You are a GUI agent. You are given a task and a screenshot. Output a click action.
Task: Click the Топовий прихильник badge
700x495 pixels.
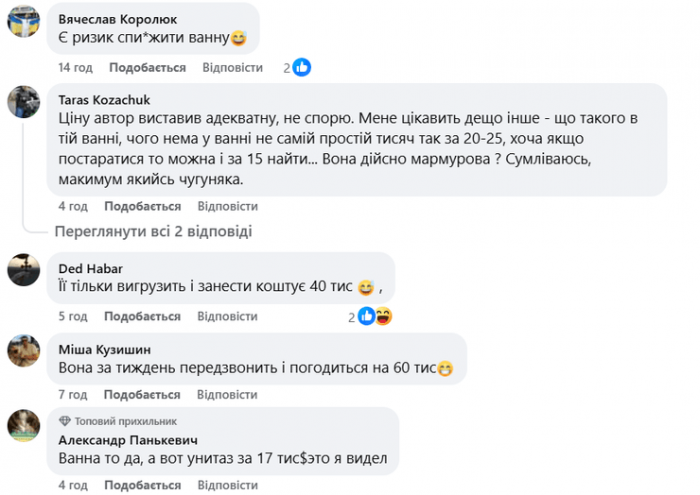[x=105, y=420]
